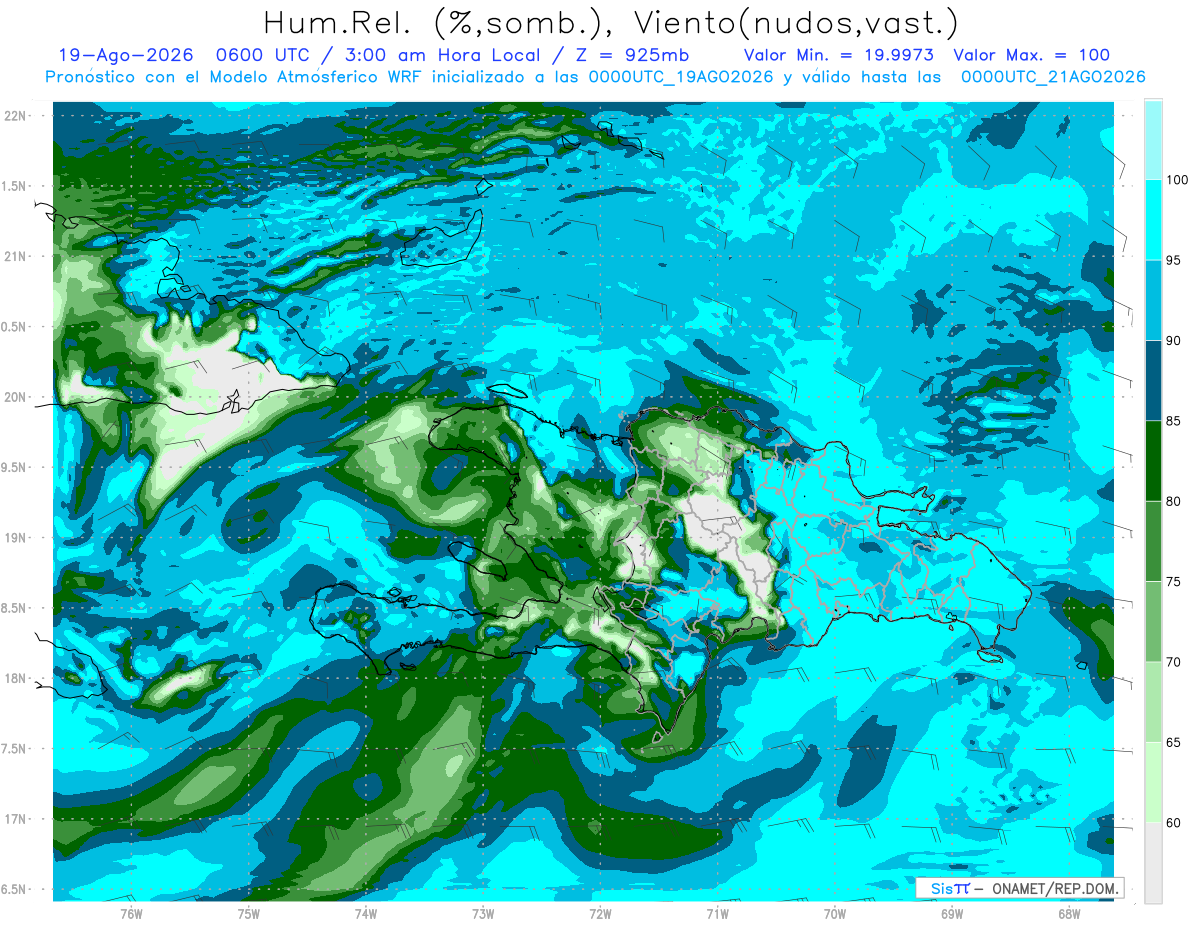
Task: Select the '68W' longitude label
Action: [1068, 914]
